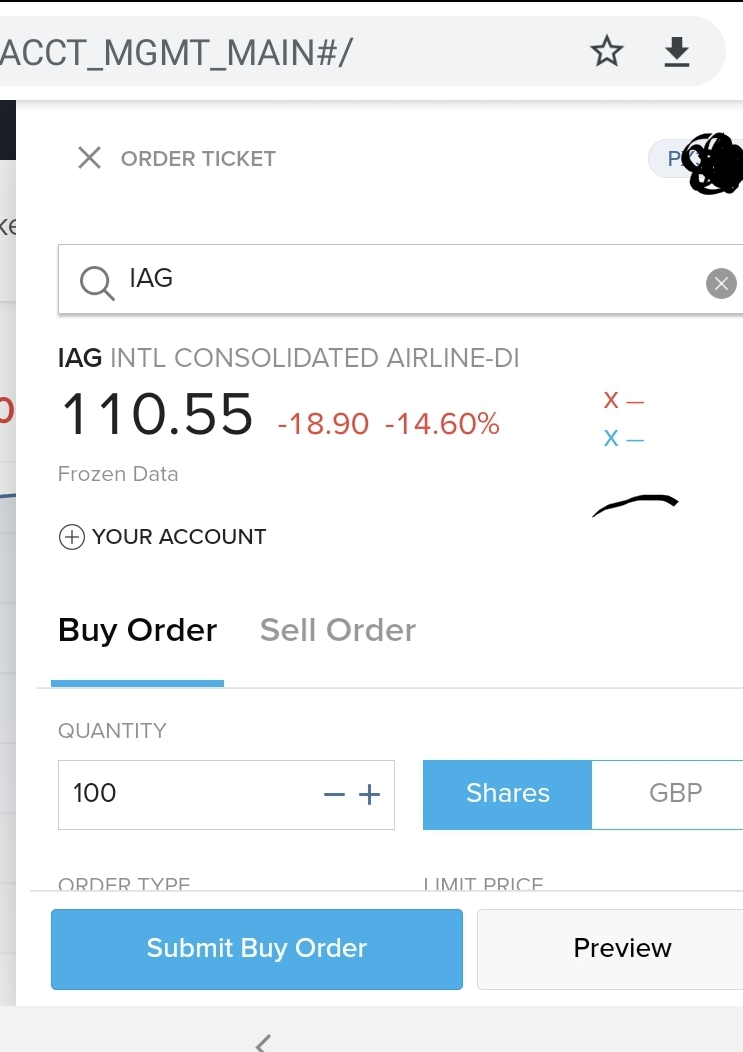Click the 110.55 last price quote
The image size is (743, 1052).
(158, 415)
